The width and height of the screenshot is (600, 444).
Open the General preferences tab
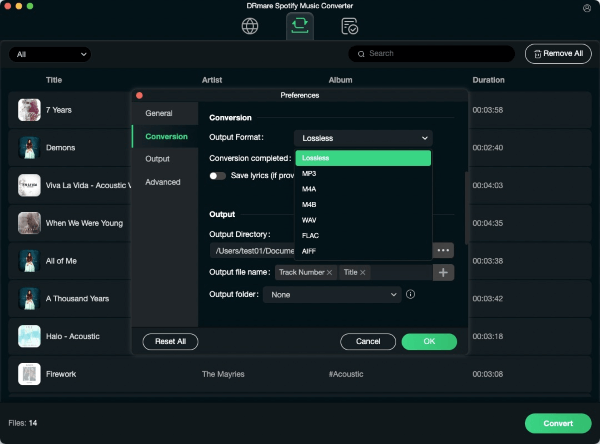coord(159,114)
